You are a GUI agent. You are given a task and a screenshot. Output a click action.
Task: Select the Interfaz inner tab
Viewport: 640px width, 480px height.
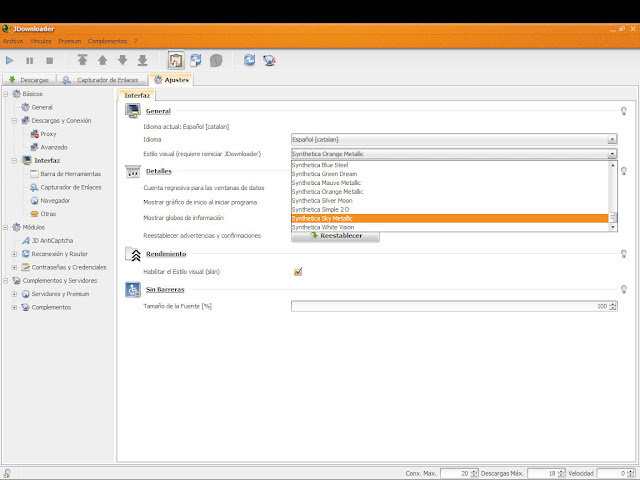[137, 95]
